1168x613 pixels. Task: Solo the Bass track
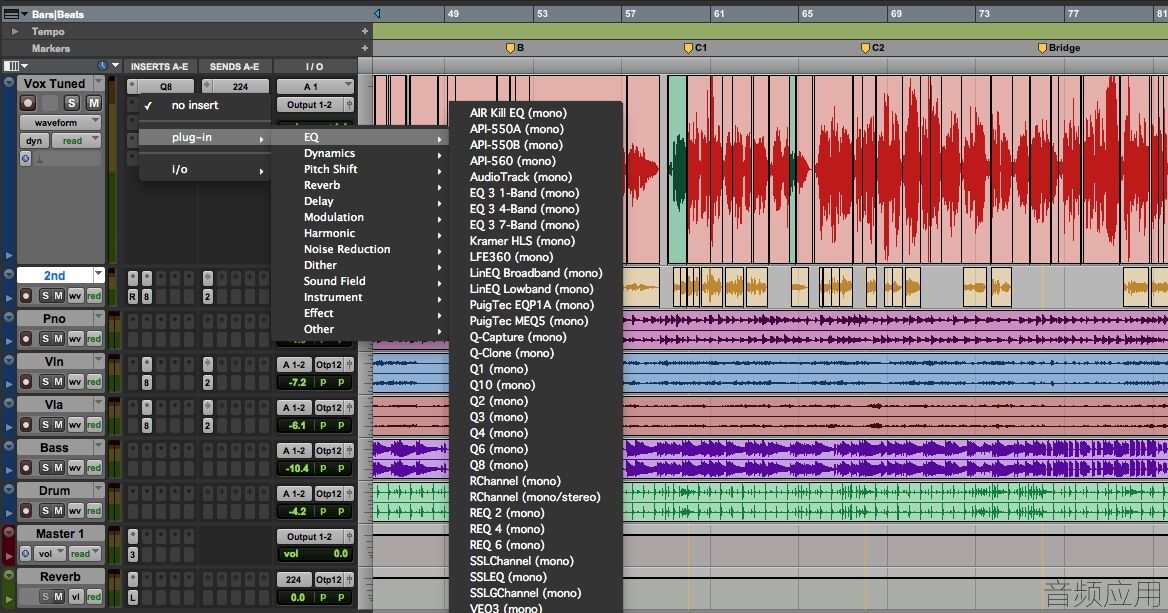point(45,468)
